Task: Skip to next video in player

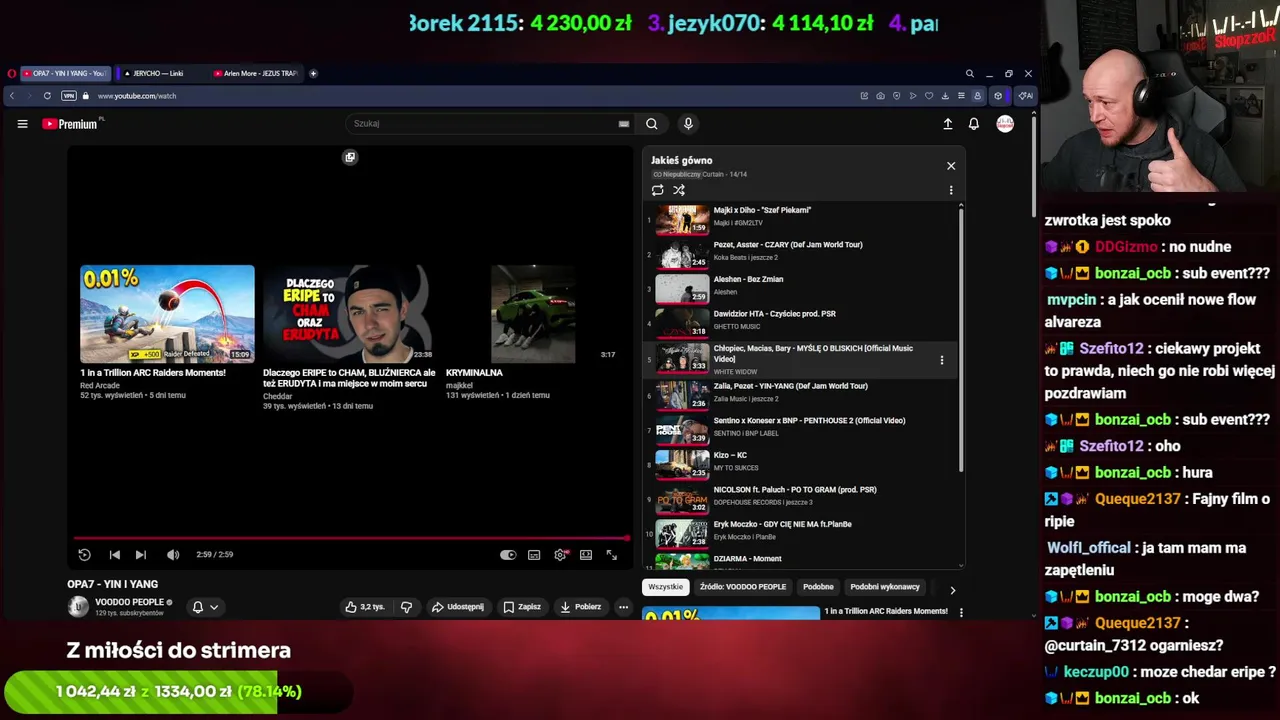Action: [x=140, y=555]
